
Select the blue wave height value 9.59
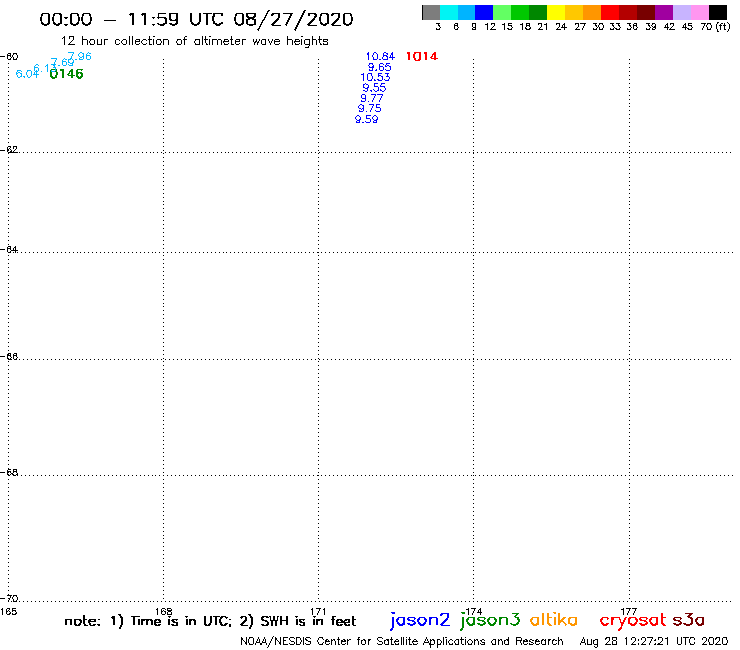coord(367,119)
